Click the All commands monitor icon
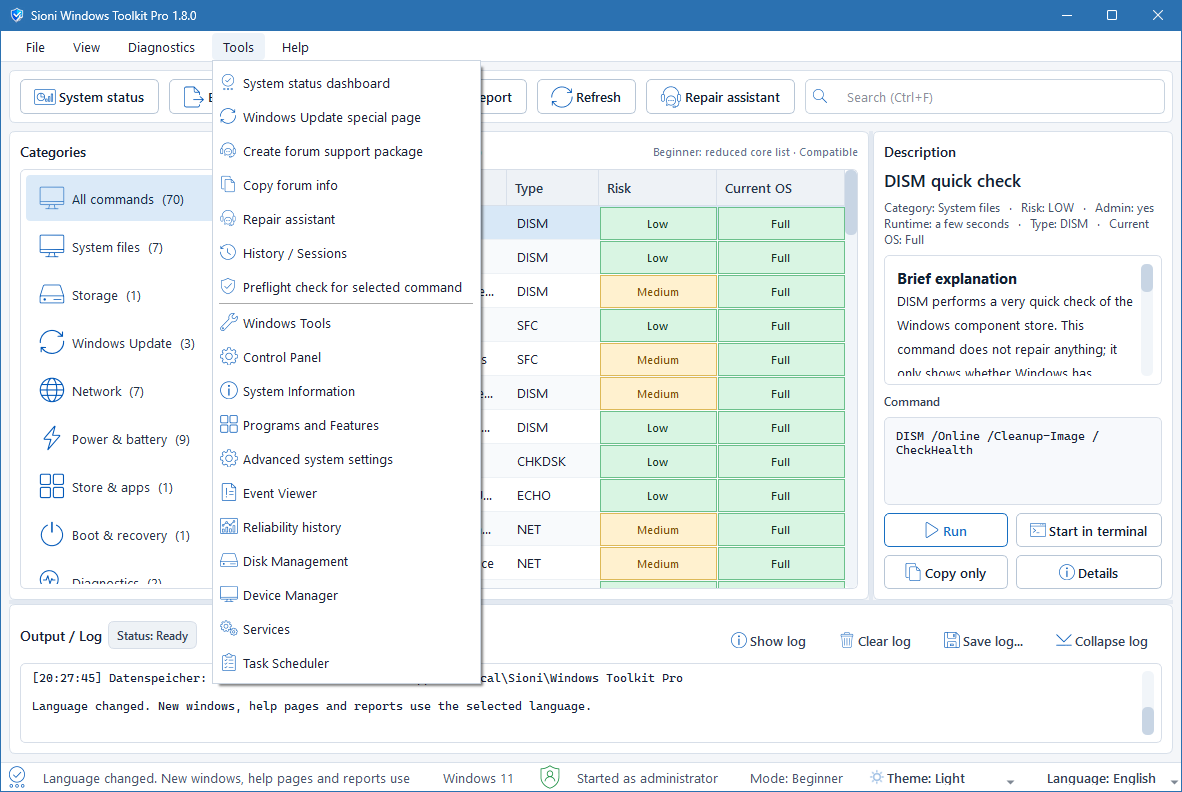This screenshot has width=1182, height=792. [51, 199]
